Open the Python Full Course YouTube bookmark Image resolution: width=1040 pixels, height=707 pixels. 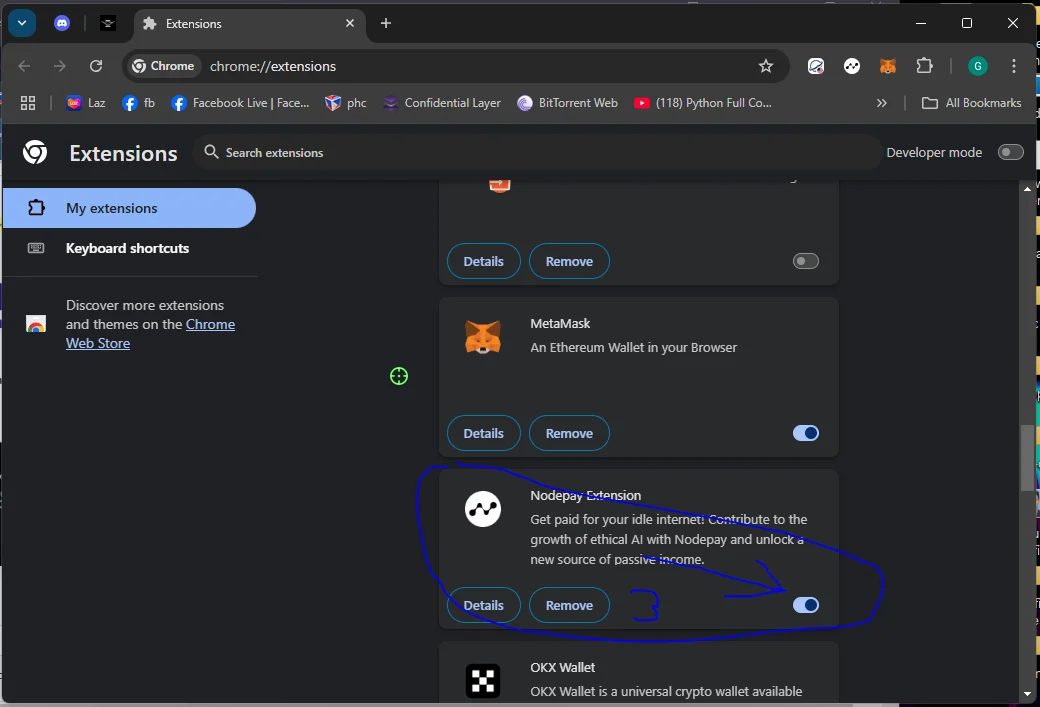click(x=702, y=103)
